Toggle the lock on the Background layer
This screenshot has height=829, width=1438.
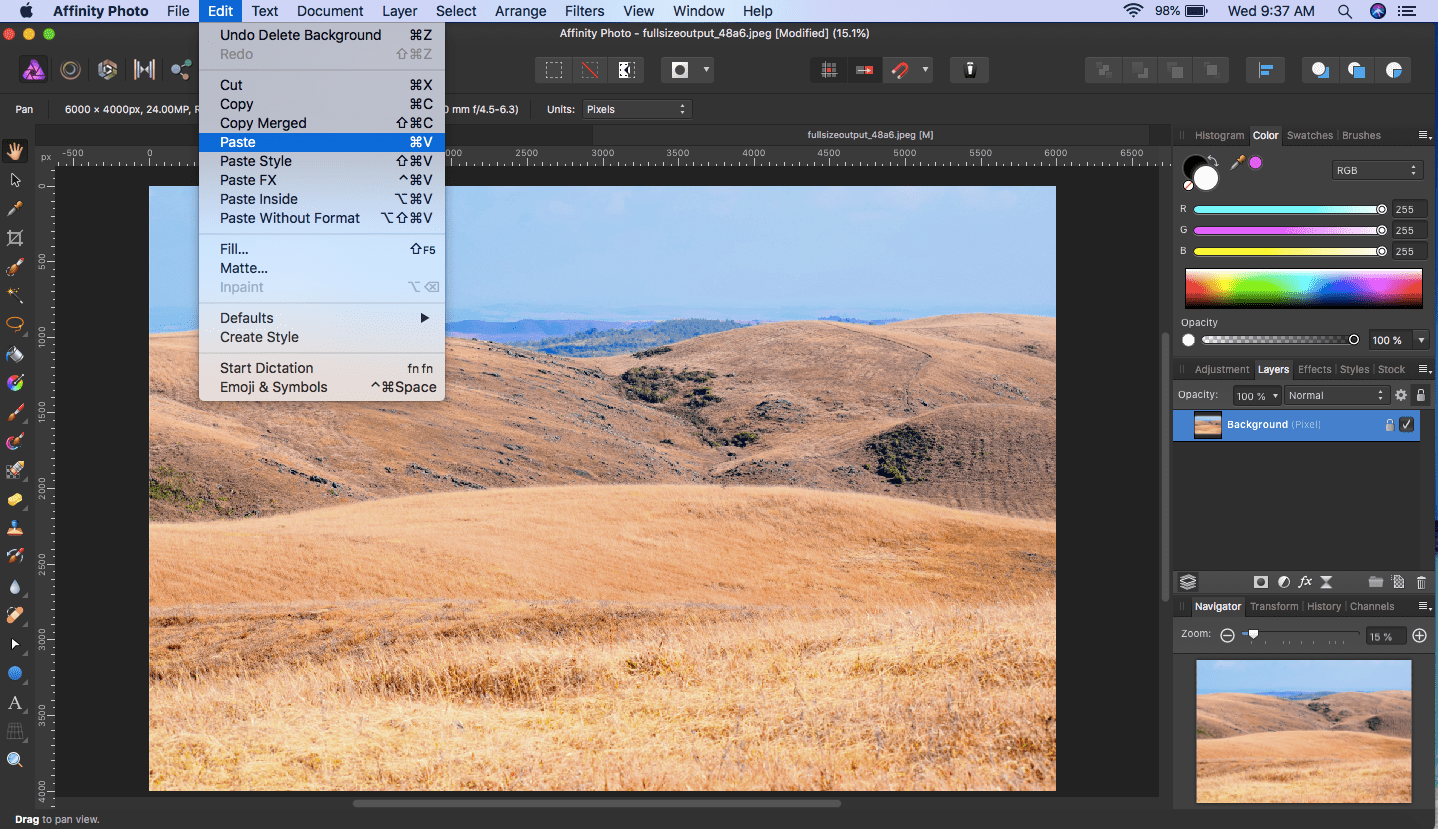[1389, 425]
